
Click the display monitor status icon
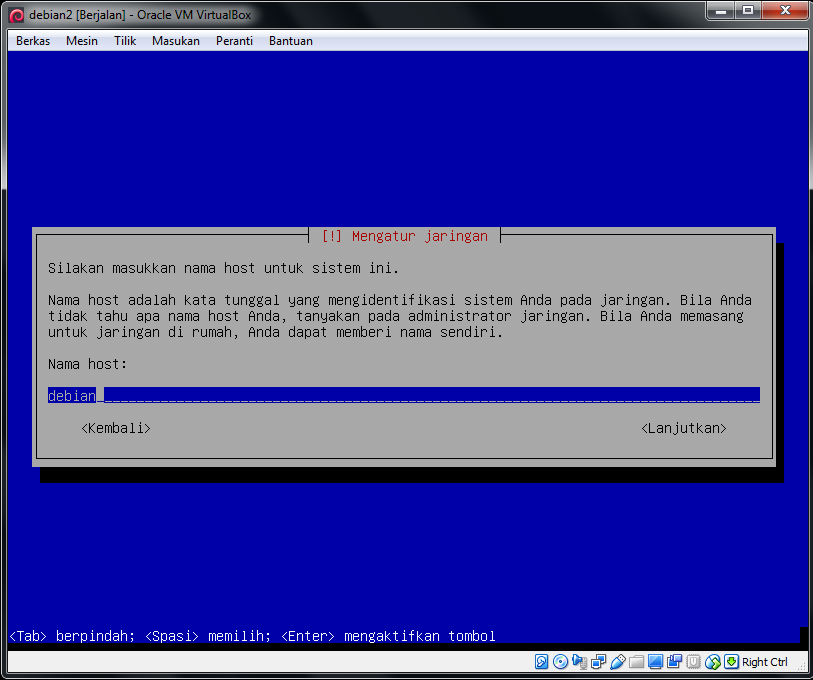tap(655, 661)
